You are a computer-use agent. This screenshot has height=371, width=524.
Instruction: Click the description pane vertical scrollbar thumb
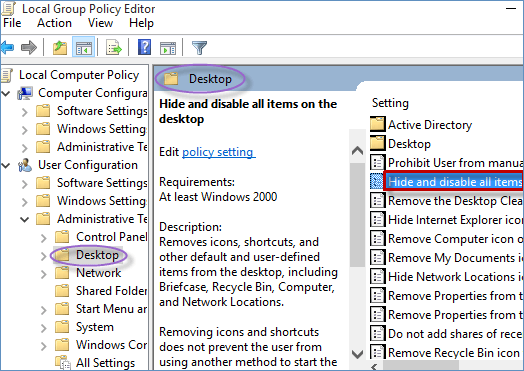coord(358,215)
